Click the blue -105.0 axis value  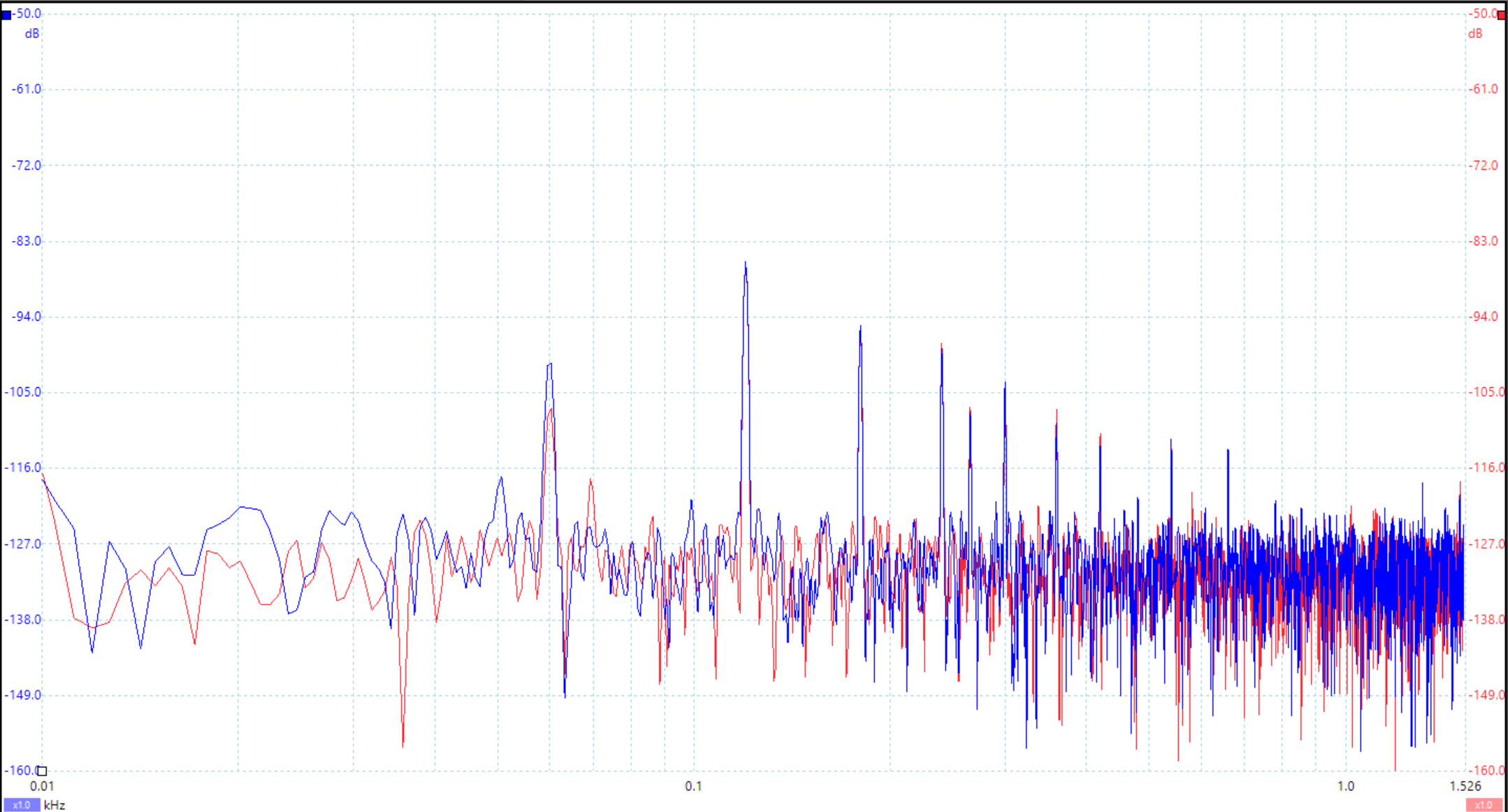tap(23, 392)
